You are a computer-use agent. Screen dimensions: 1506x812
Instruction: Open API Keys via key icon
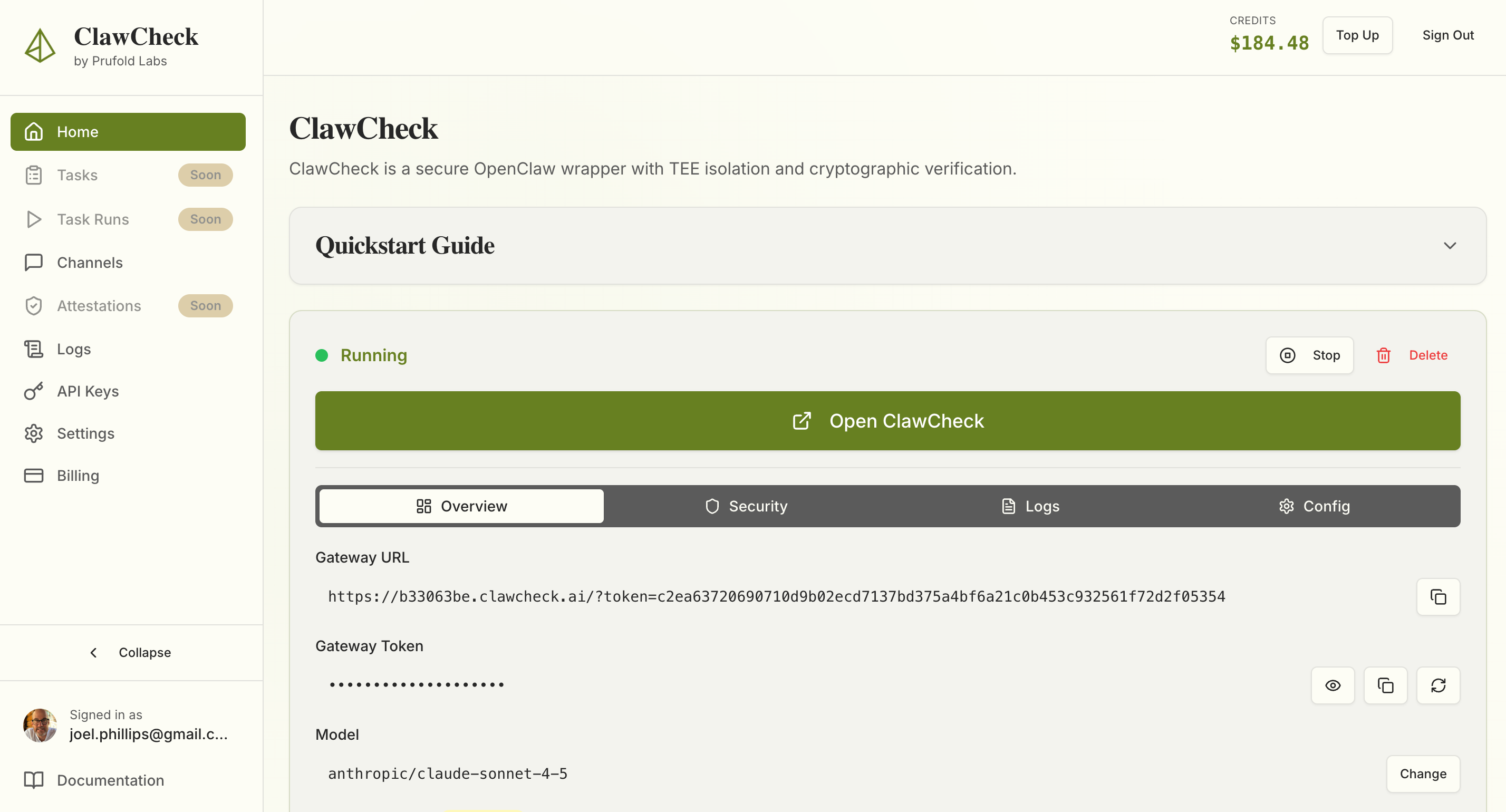[x=33, y=391]
